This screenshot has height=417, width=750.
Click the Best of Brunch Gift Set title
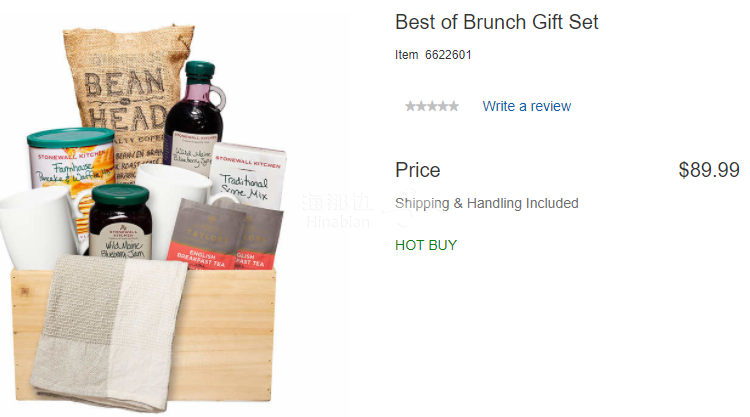tap(496, 22)
